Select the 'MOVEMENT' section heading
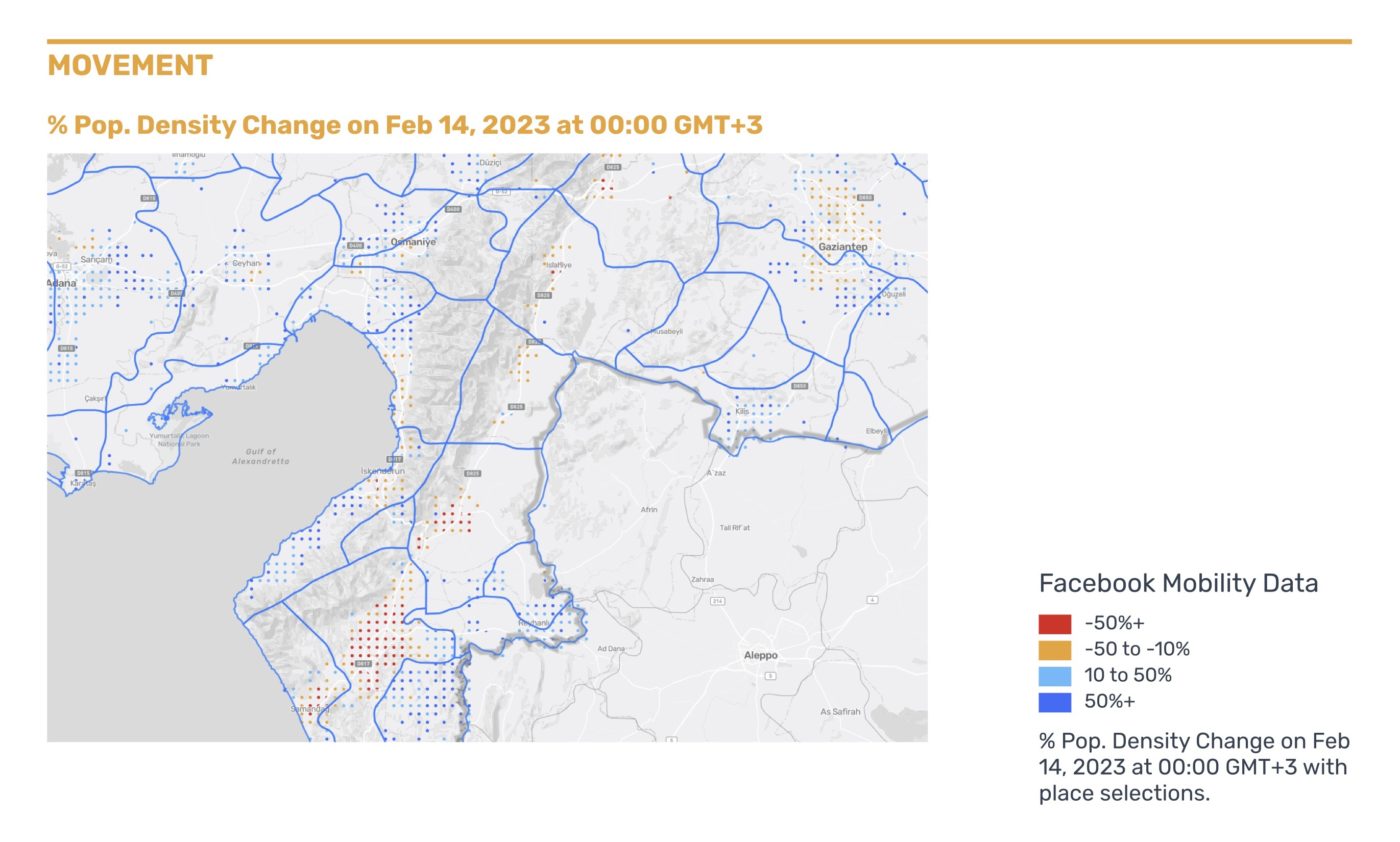Screen dimensions: 1400x842 (130, 66)
